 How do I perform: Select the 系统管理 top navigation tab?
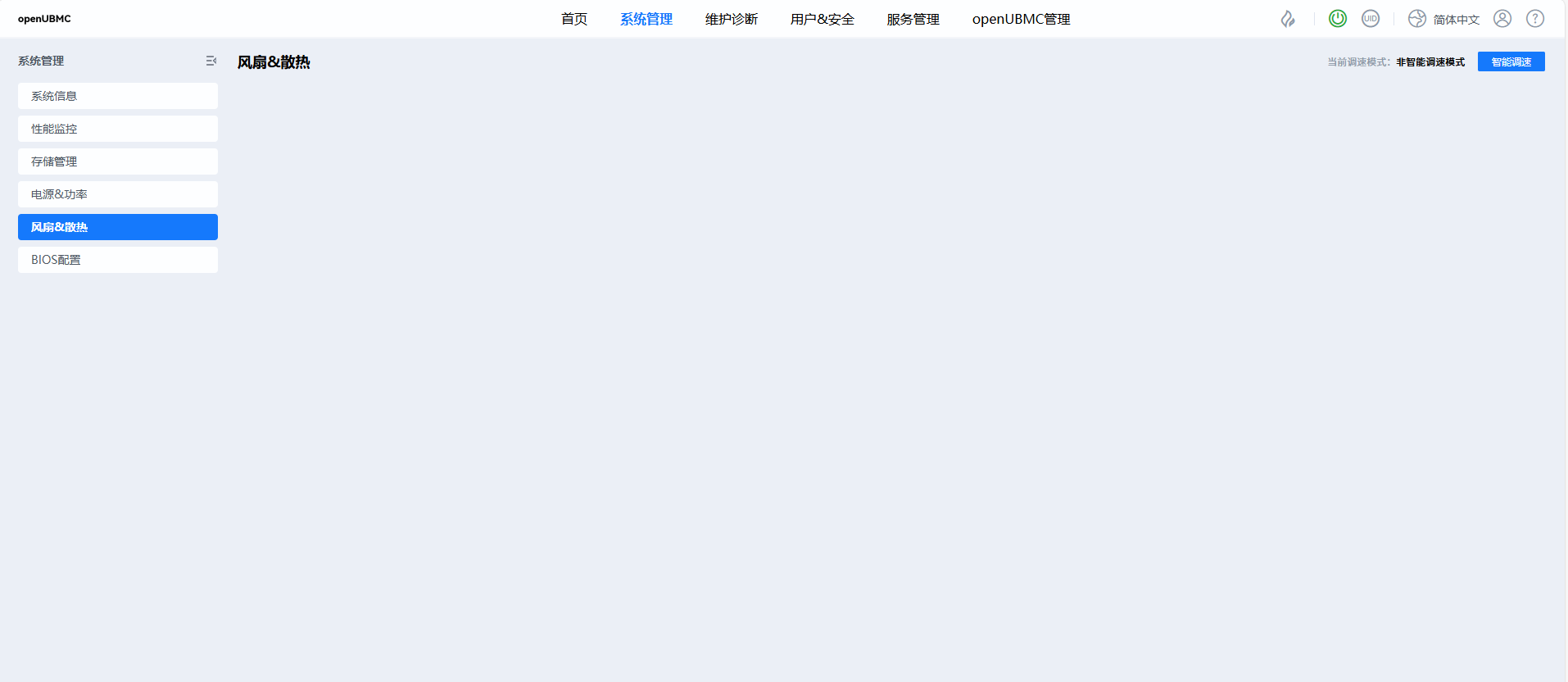tap(646, 19)
